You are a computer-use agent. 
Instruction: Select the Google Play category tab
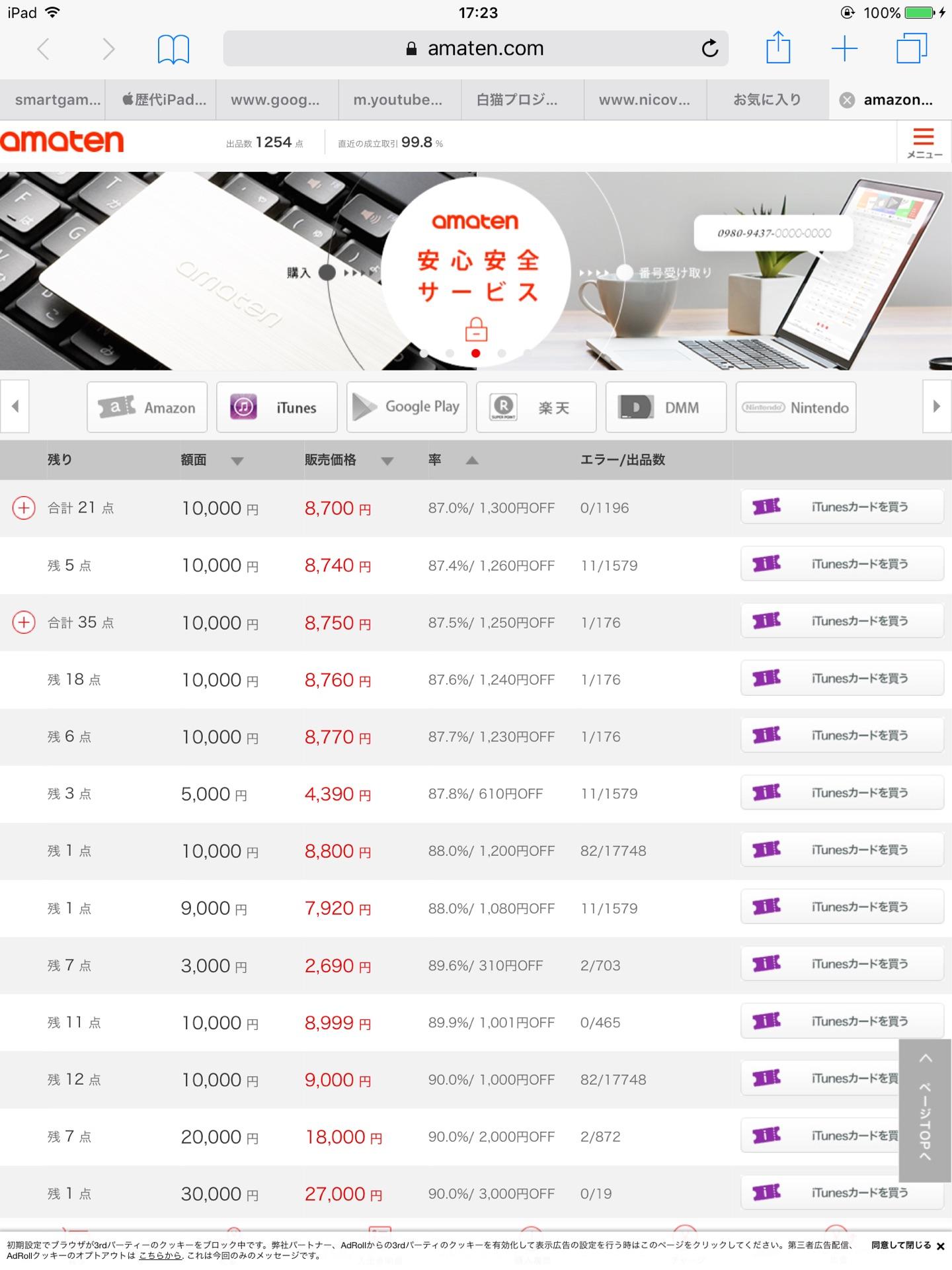tap(407, 407)
